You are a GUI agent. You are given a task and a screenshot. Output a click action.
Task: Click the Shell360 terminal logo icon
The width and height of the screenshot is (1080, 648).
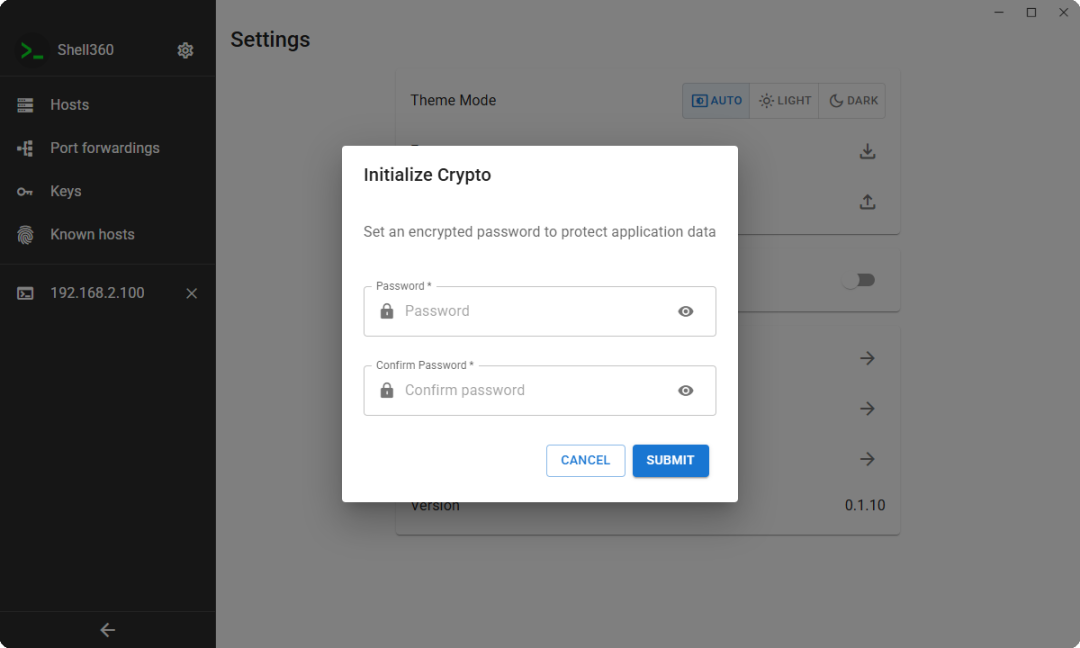click(32, 50)
